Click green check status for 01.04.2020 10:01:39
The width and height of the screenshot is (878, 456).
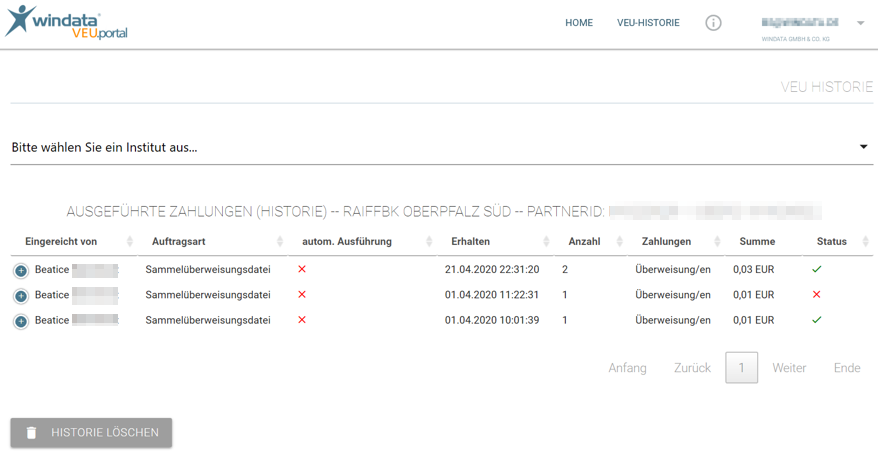tap(816, 320)
